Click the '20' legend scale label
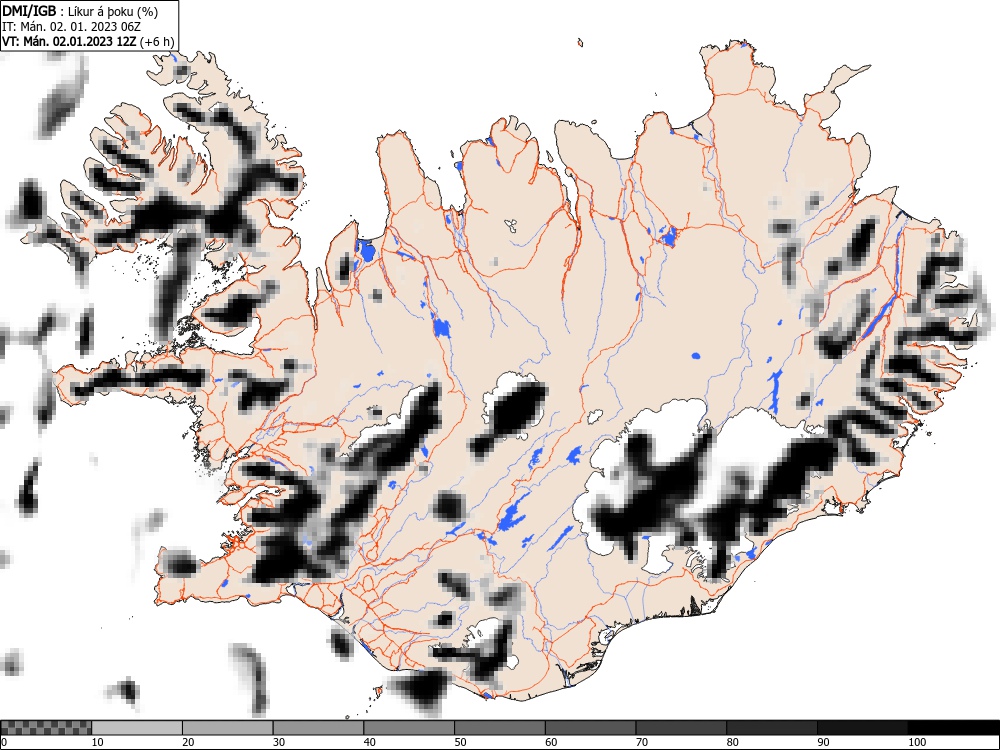 click(188, 742)
